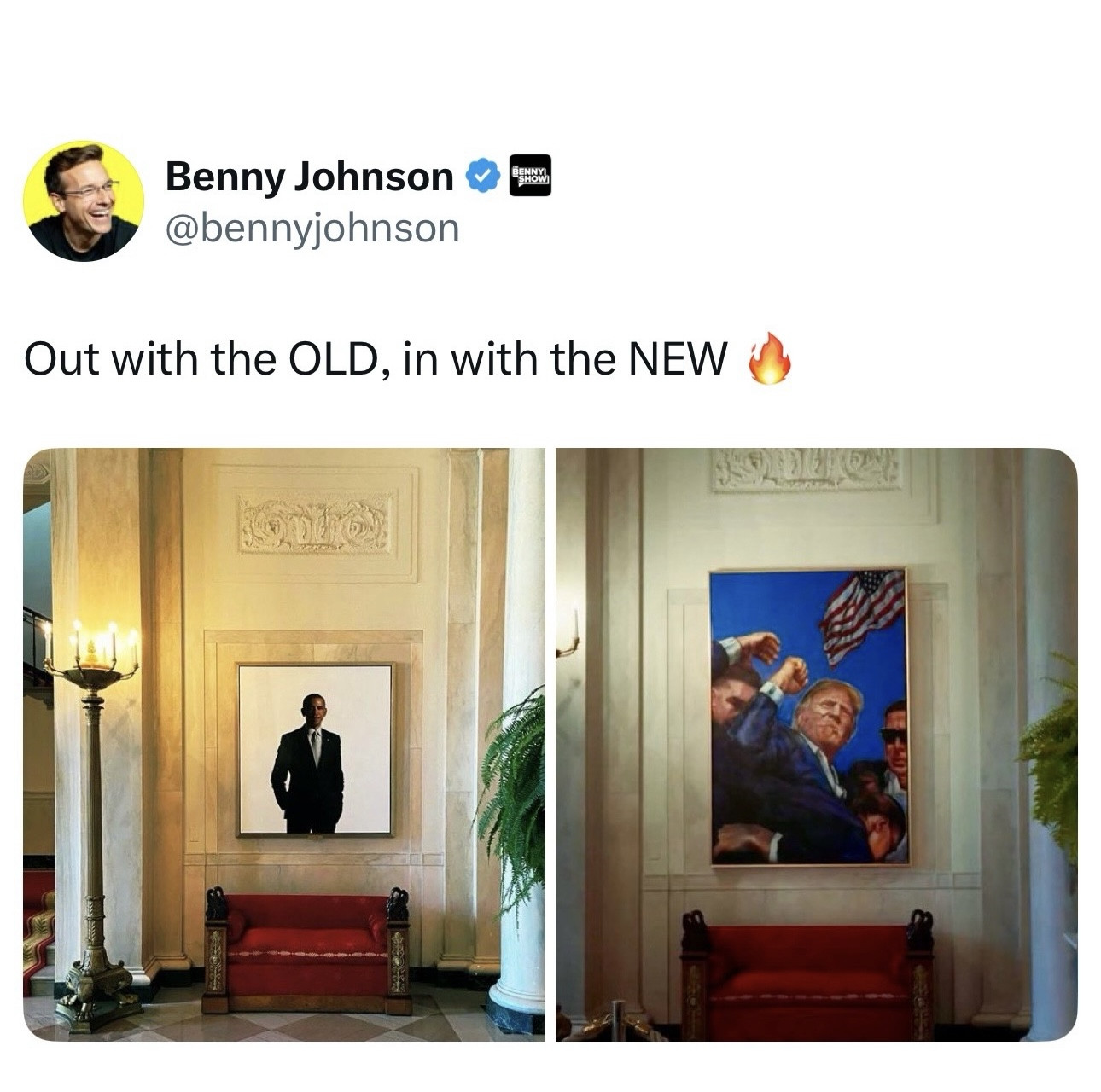
Task: Click the Benny Johnson display name
Action: coord(309,177)
